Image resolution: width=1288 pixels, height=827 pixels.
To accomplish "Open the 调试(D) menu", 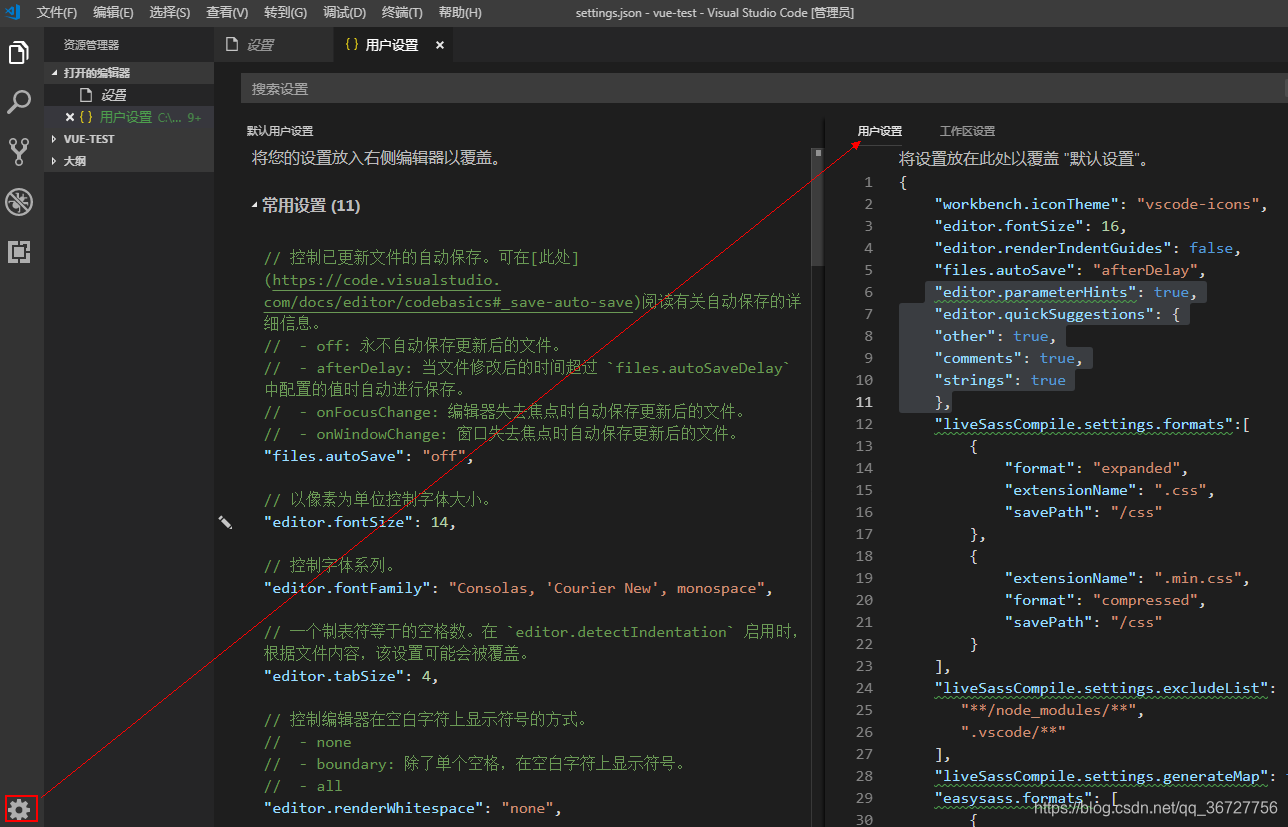I will pos(345,13).
